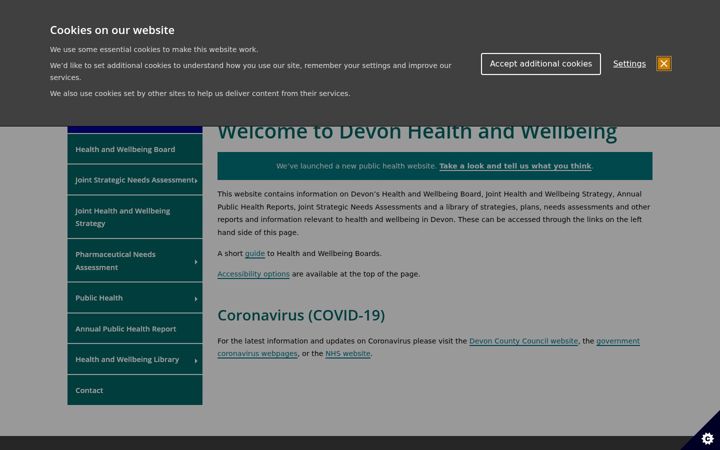720x450 pixels.
Task: Expand Public Health submenu arrow
Action: [x=196, y=299]
